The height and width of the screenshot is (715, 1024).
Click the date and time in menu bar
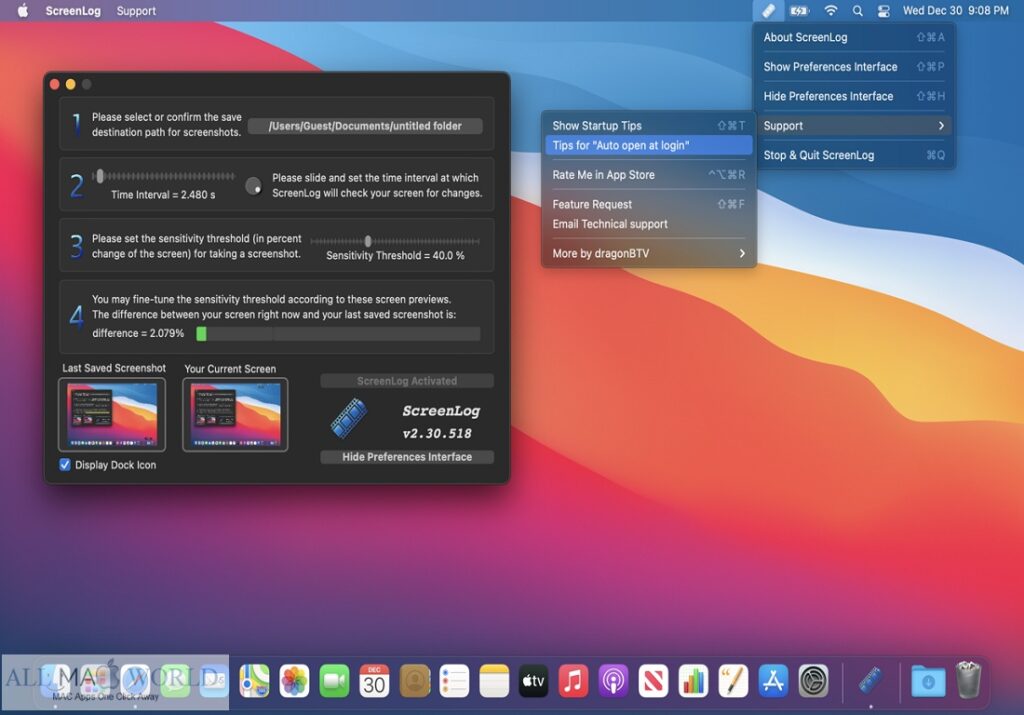955,10
